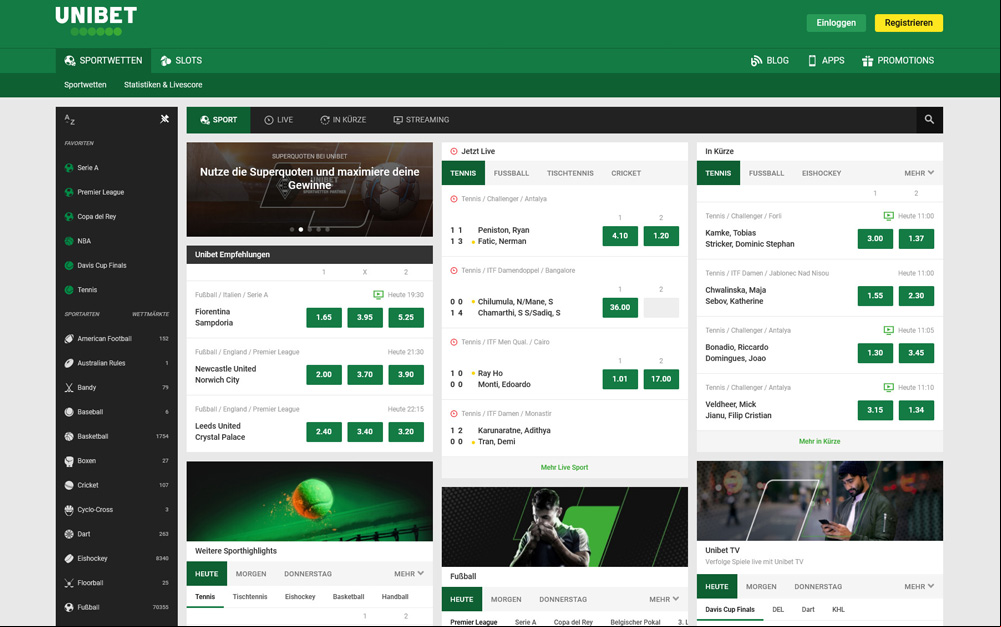This screenshot has width=1001, height=627.
Task: Open Statistiken & Livescore link
Action: pos(163,85)
